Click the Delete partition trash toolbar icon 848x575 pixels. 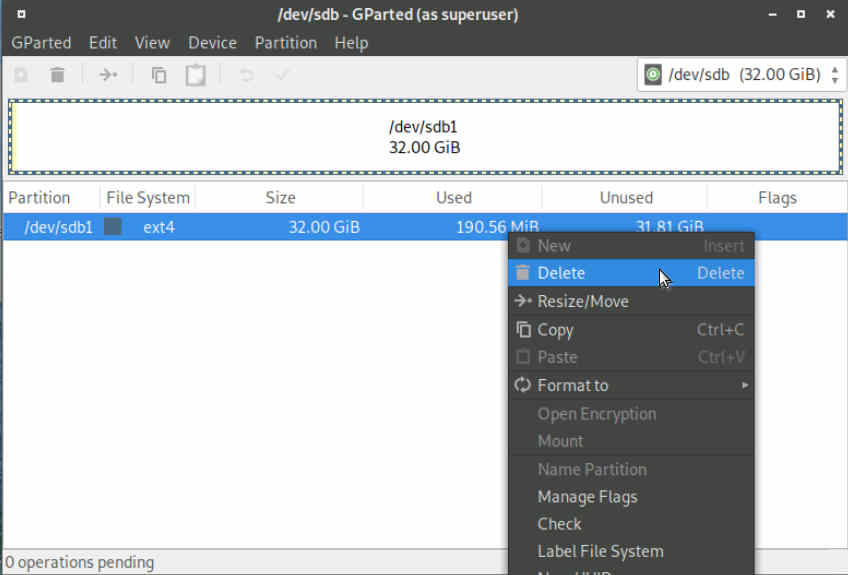pyautogui.click(x=57, y=75)
